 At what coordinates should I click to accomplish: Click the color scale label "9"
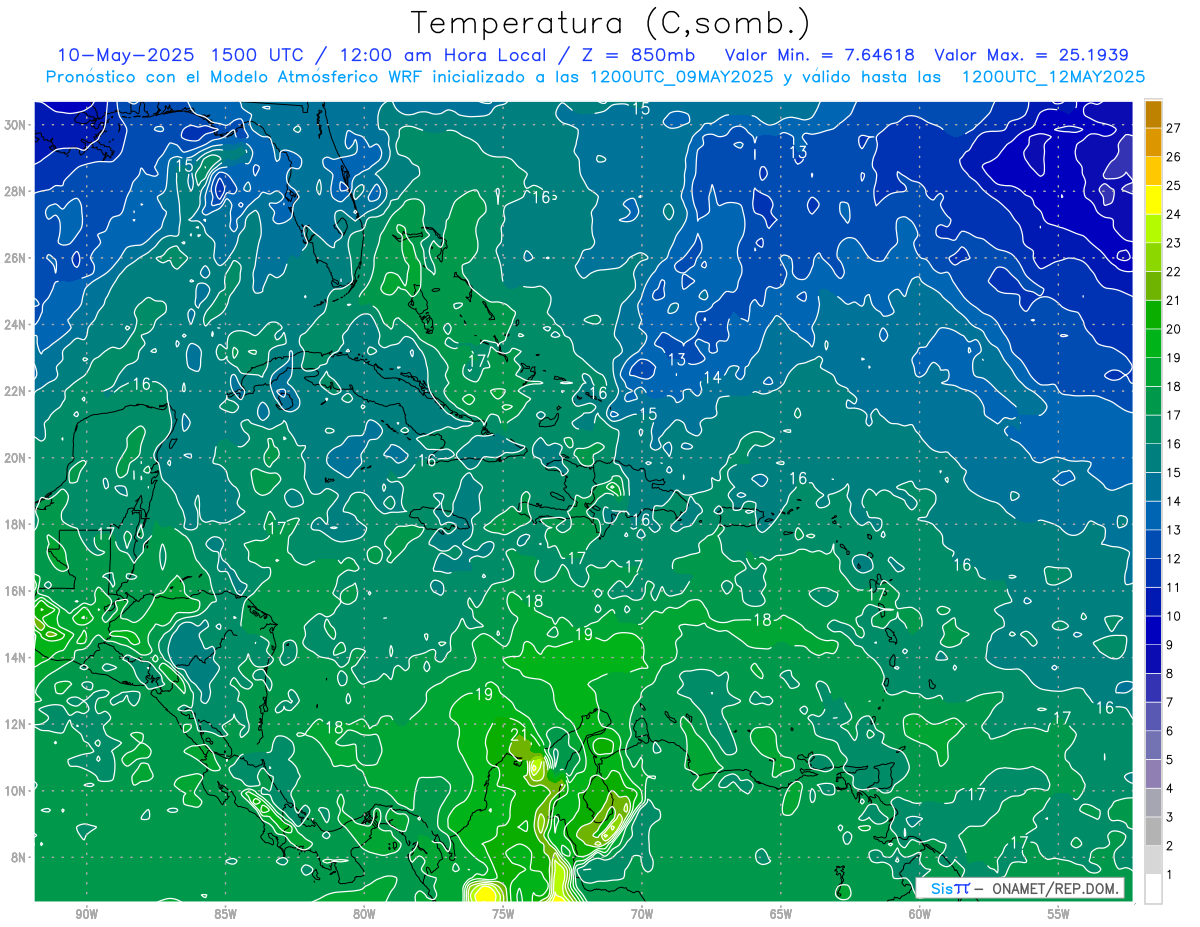click(1170, 645)
